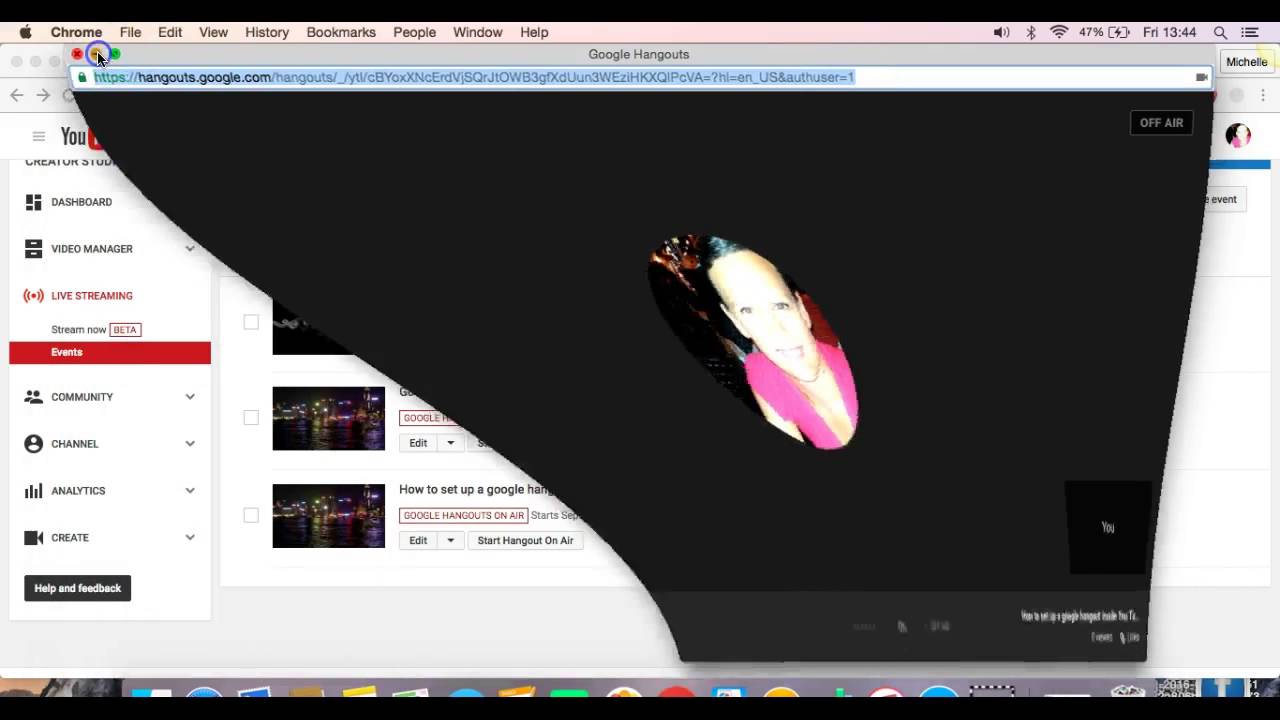Tick the checkbox of the second event row
This screenshot has width=1280, height=720.
(x=251, y=418)
